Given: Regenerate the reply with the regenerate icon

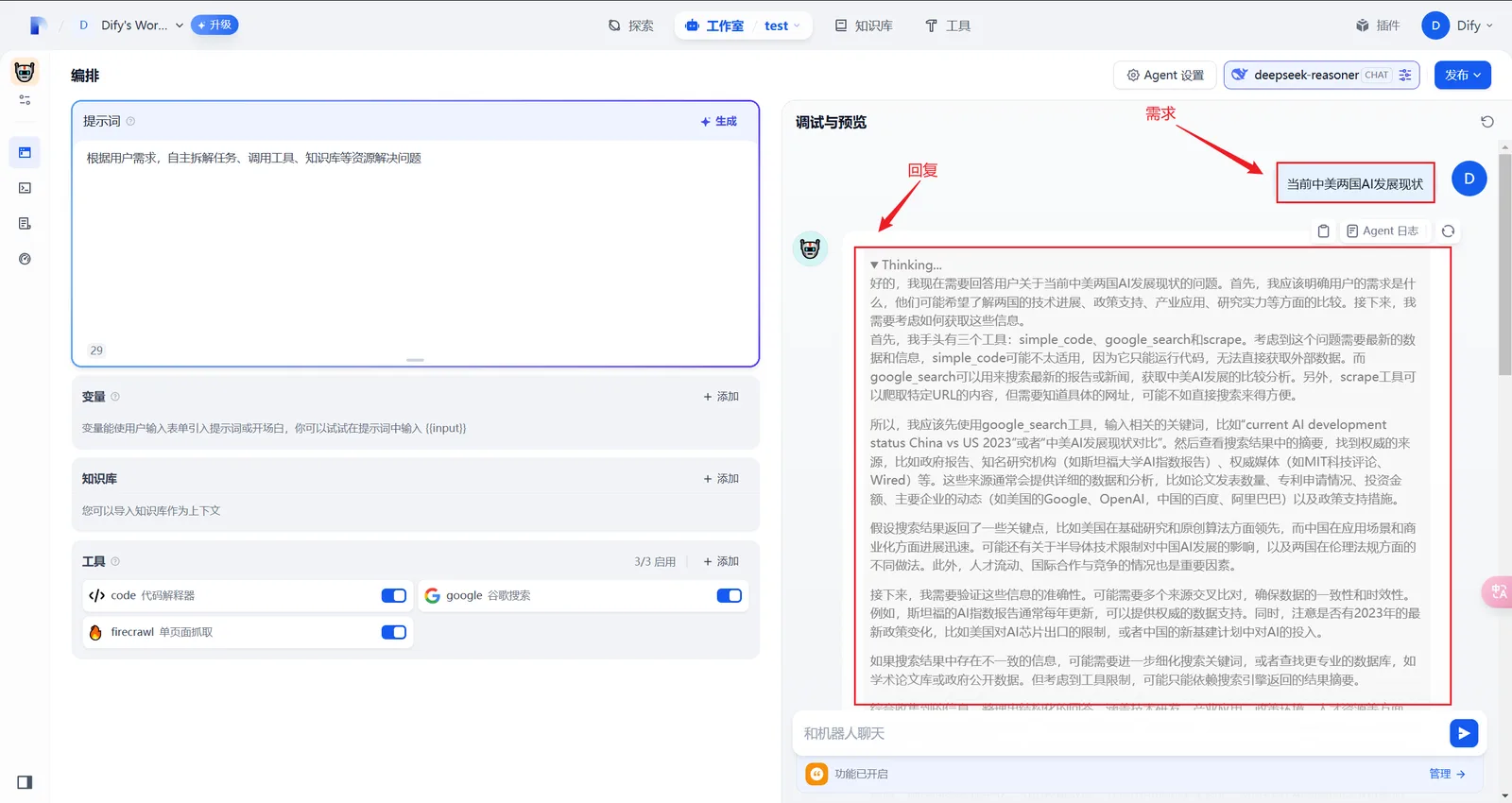Looking at the screenshot, I should click(x=1448, y=231).
